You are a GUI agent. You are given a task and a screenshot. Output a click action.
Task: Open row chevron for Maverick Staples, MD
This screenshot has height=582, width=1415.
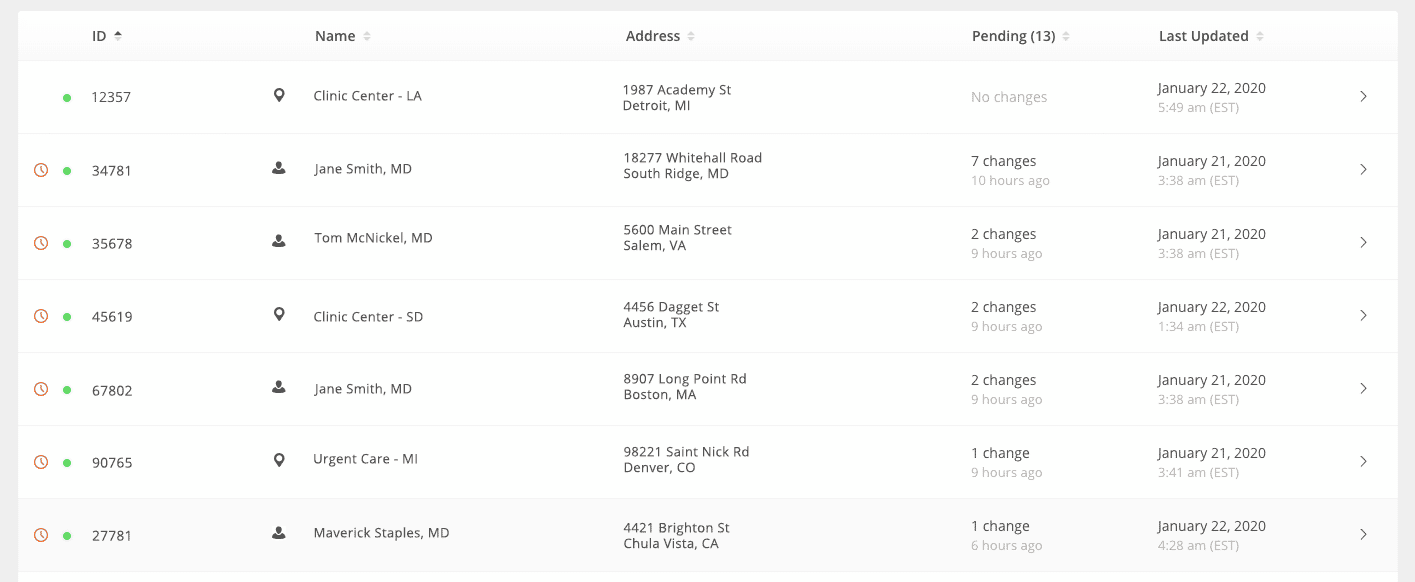[x=1363, y=534]
